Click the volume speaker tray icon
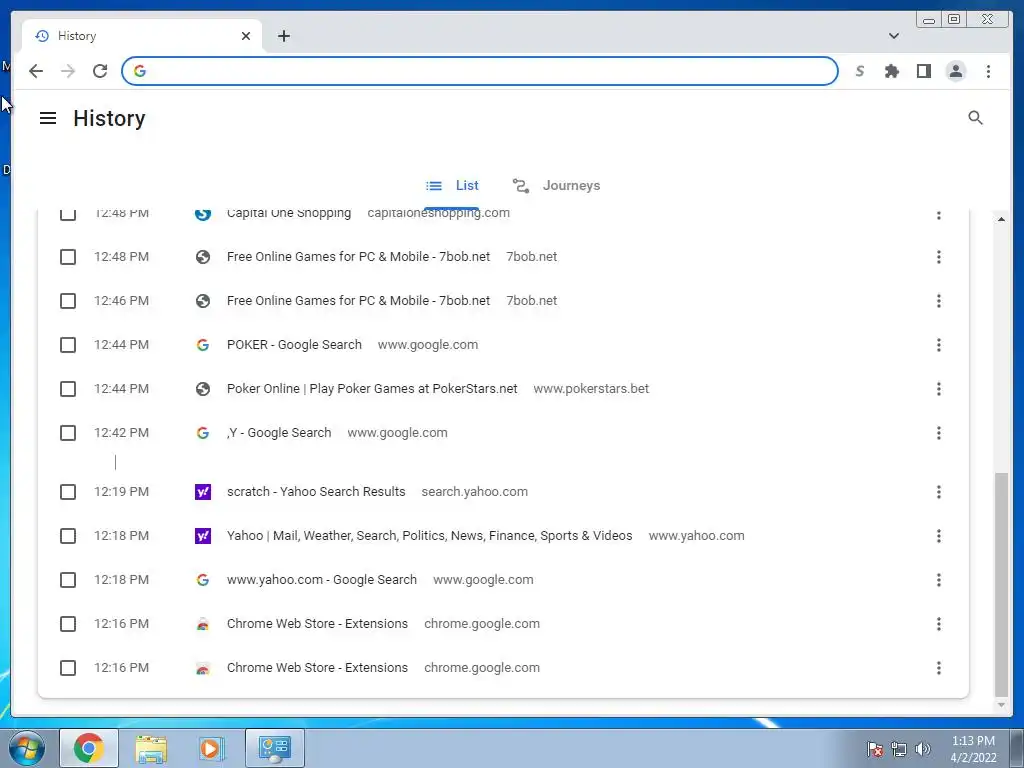This screenshot has height=768, width=1024. click(922, 749)
